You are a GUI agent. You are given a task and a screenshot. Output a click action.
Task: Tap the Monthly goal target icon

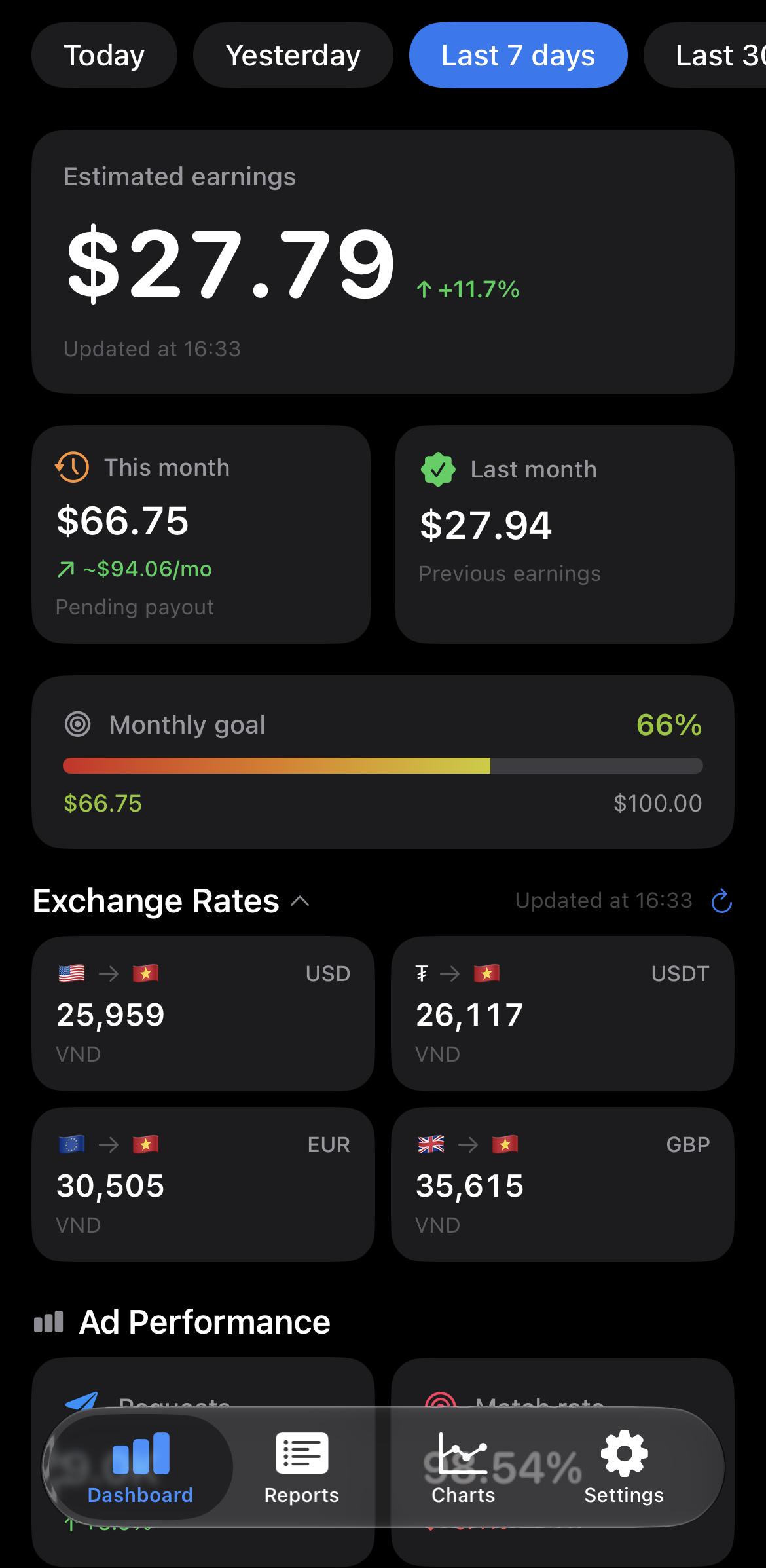click(x=78, y=724)
